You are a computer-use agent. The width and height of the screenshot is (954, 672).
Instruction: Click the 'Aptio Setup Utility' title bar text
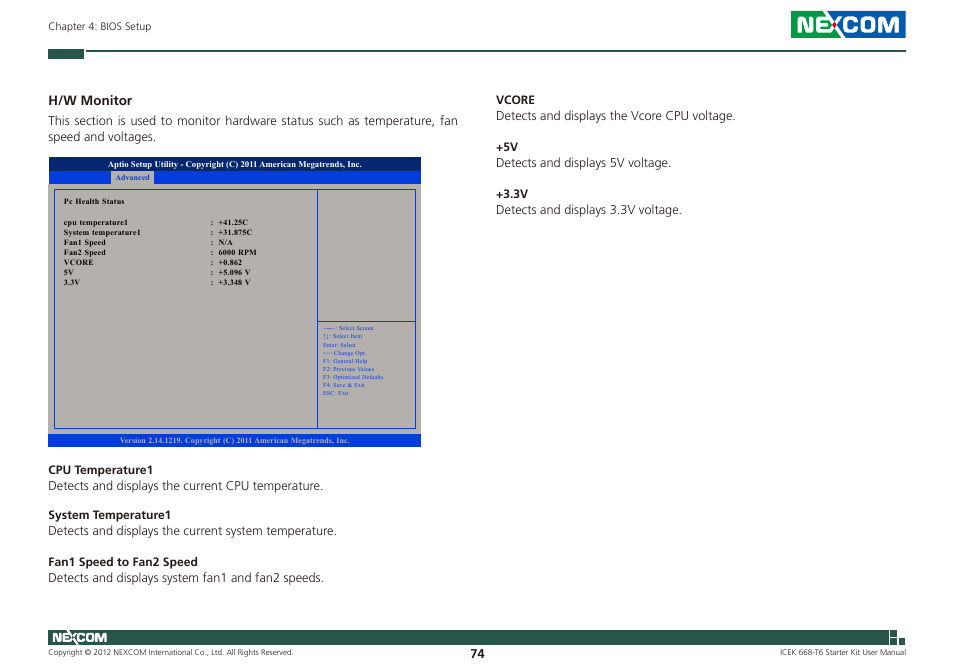pyautogui.click(x=234, y=164)
